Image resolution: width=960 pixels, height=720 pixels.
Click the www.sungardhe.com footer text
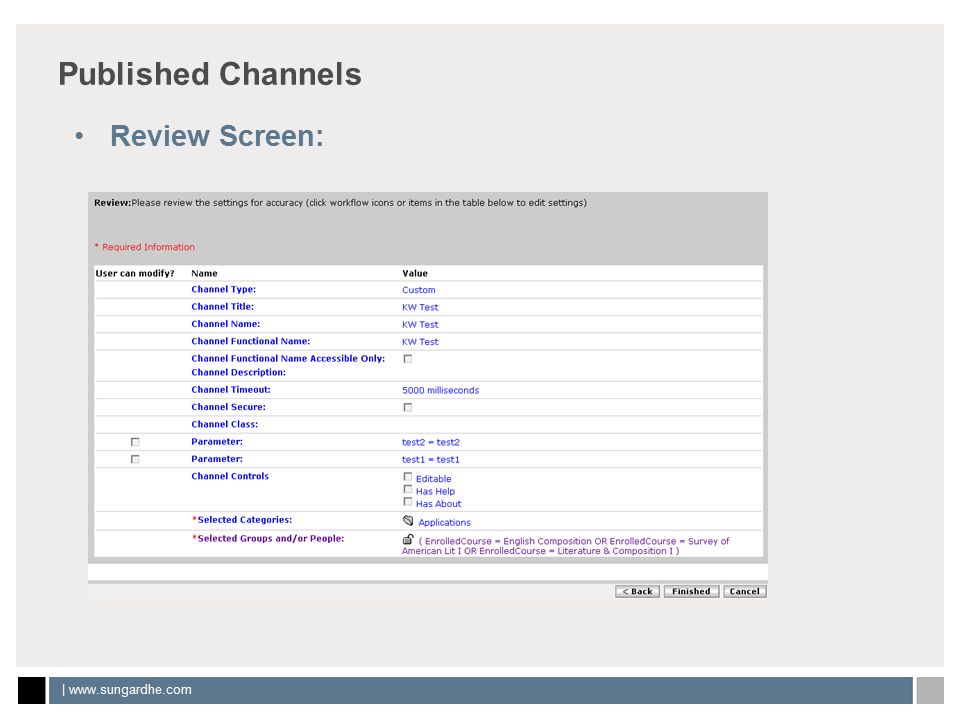(130, 690)
